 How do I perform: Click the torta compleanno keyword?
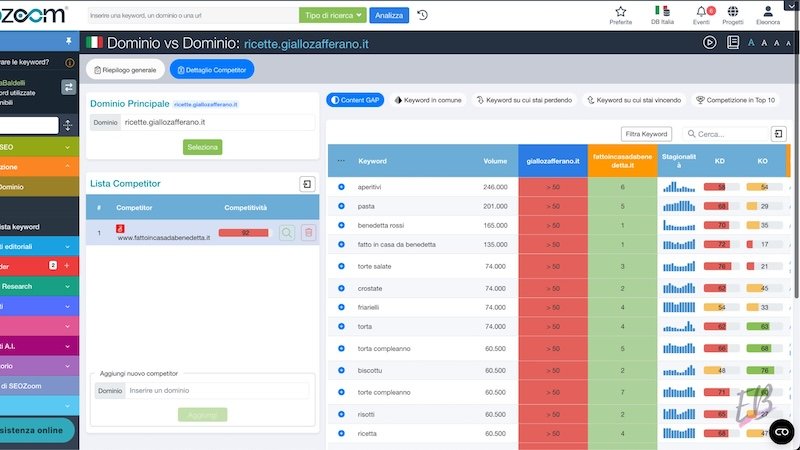click(384, 349)
